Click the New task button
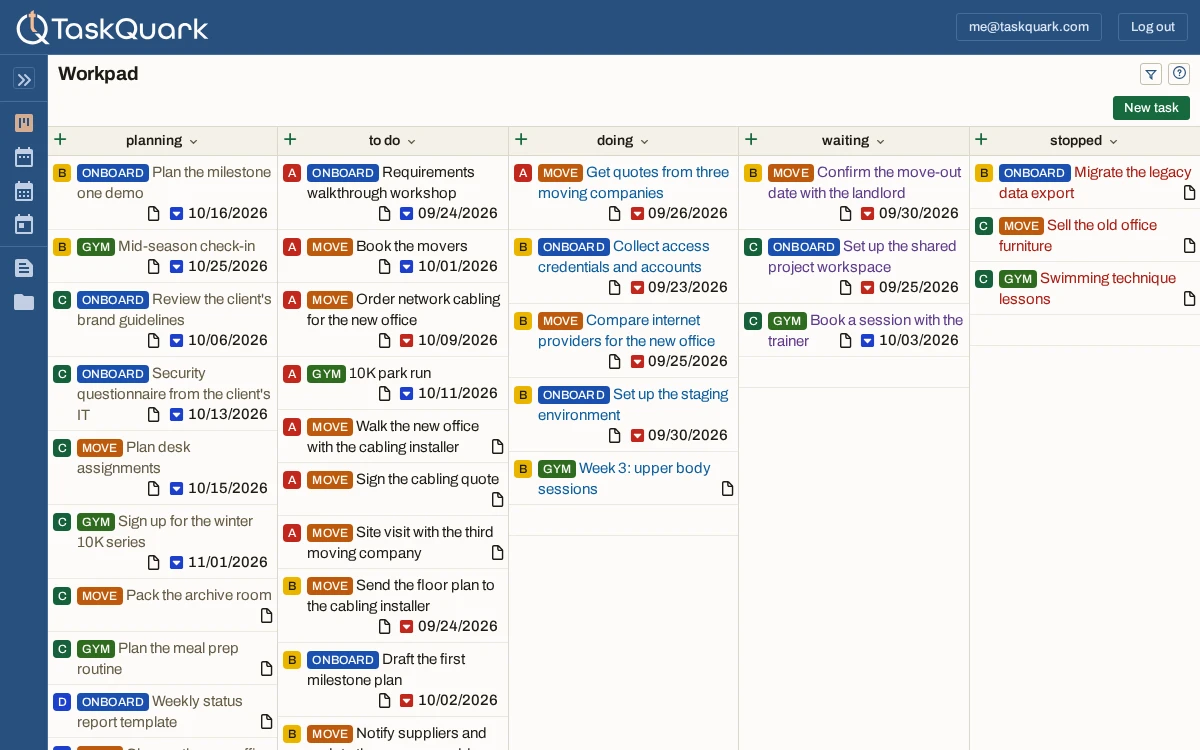1200x750 pixels. (1151, 108)
